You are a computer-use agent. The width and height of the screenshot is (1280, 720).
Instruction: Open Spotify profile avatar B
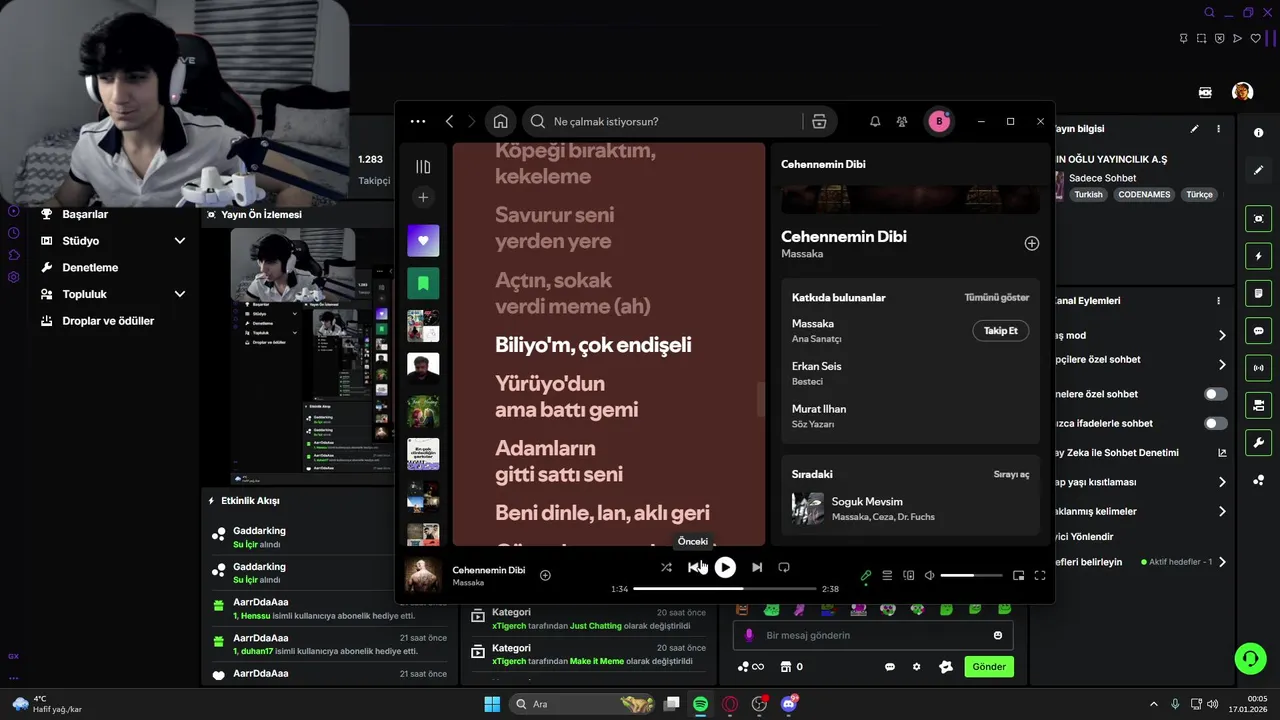pos(938,121)
